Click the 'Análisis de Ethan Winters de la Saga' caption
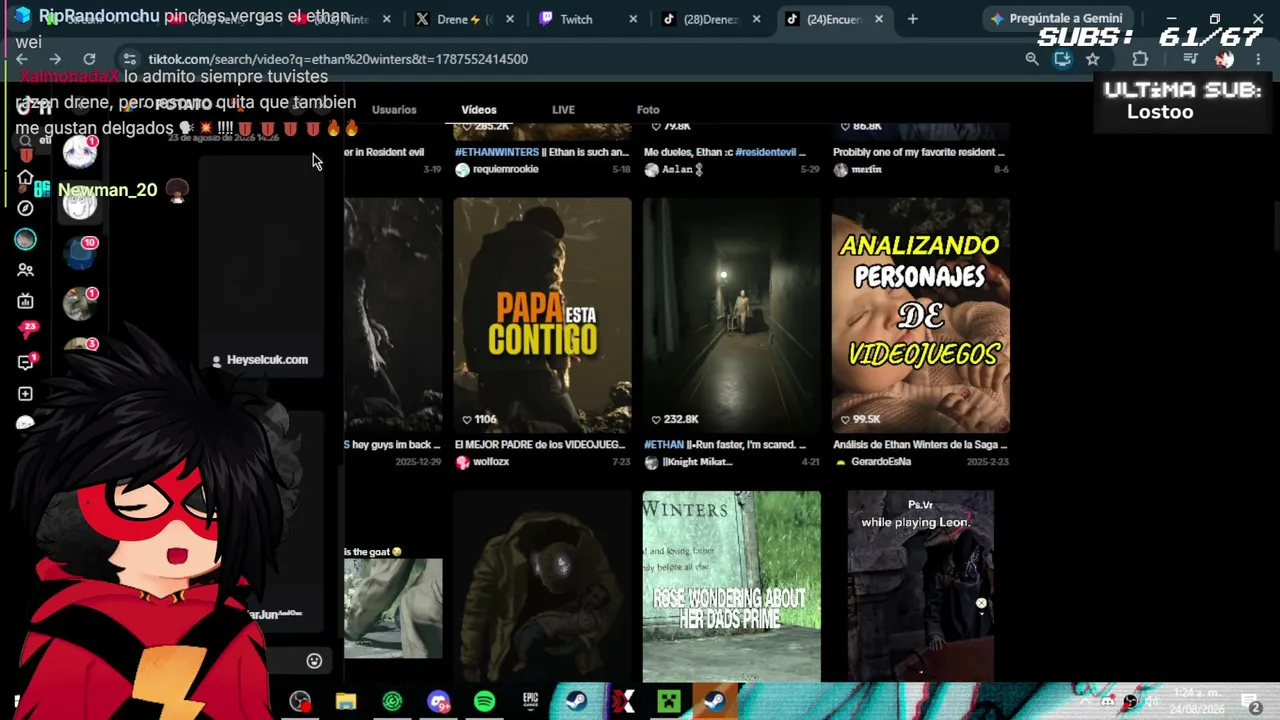 [x=920, y=445]
